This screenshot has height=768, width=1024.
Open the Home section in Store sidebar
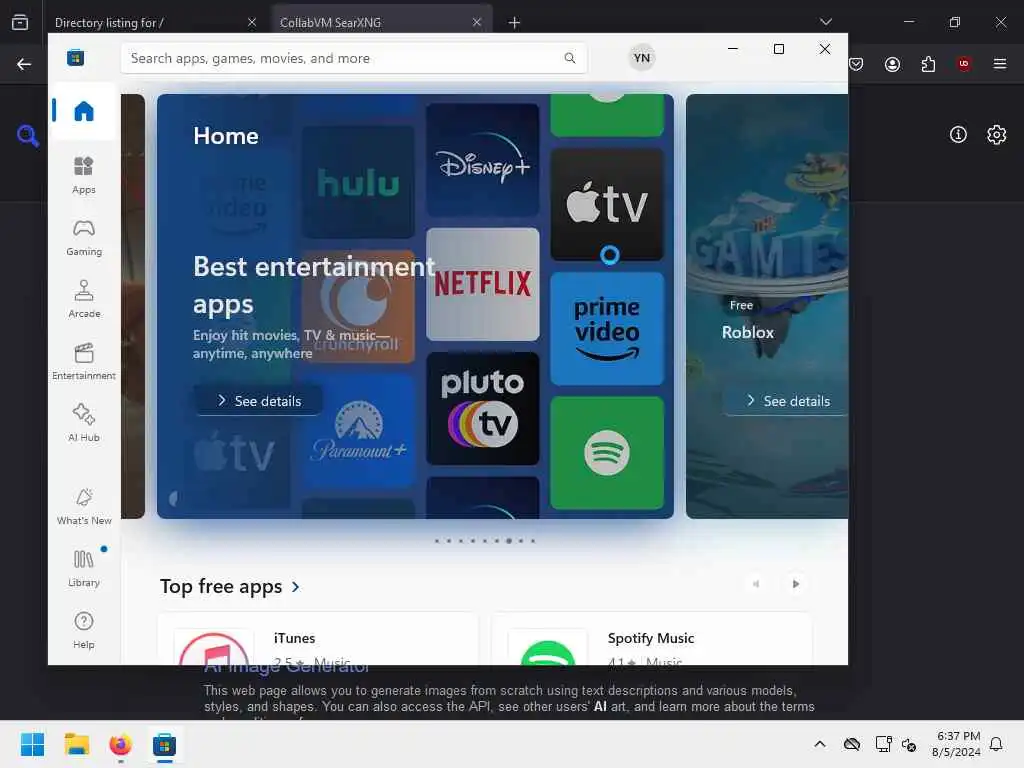pyautogui.click(x=84, y=111)
